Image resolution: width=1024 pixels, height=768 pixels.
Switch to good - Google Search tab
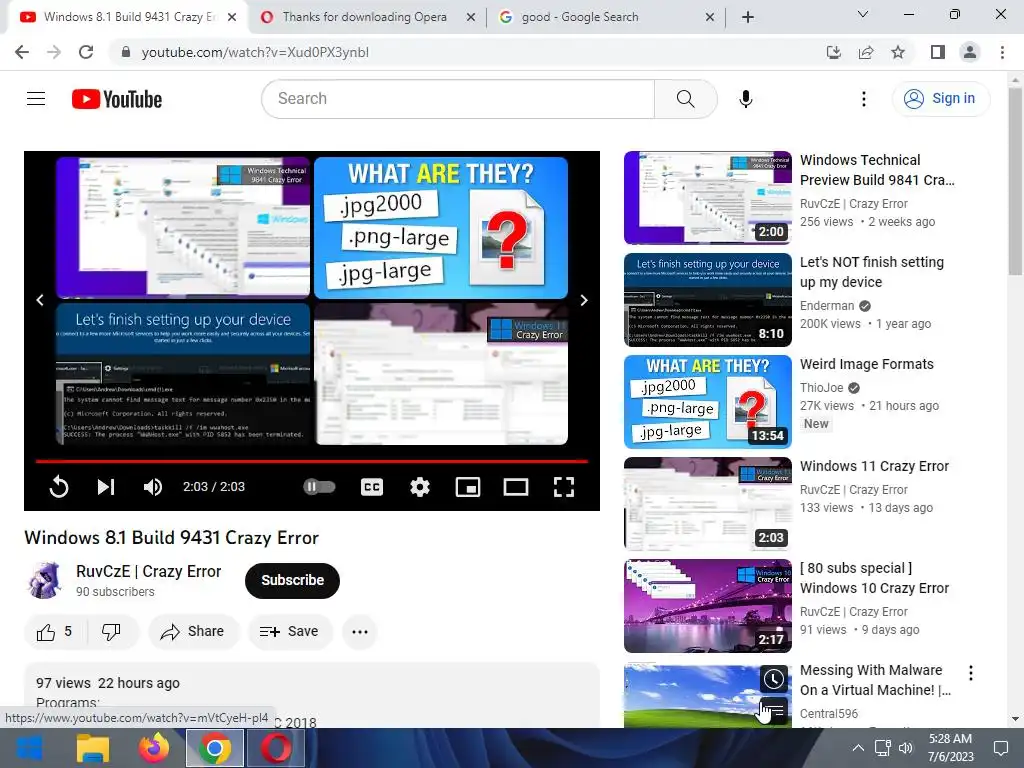click(580, 17)
